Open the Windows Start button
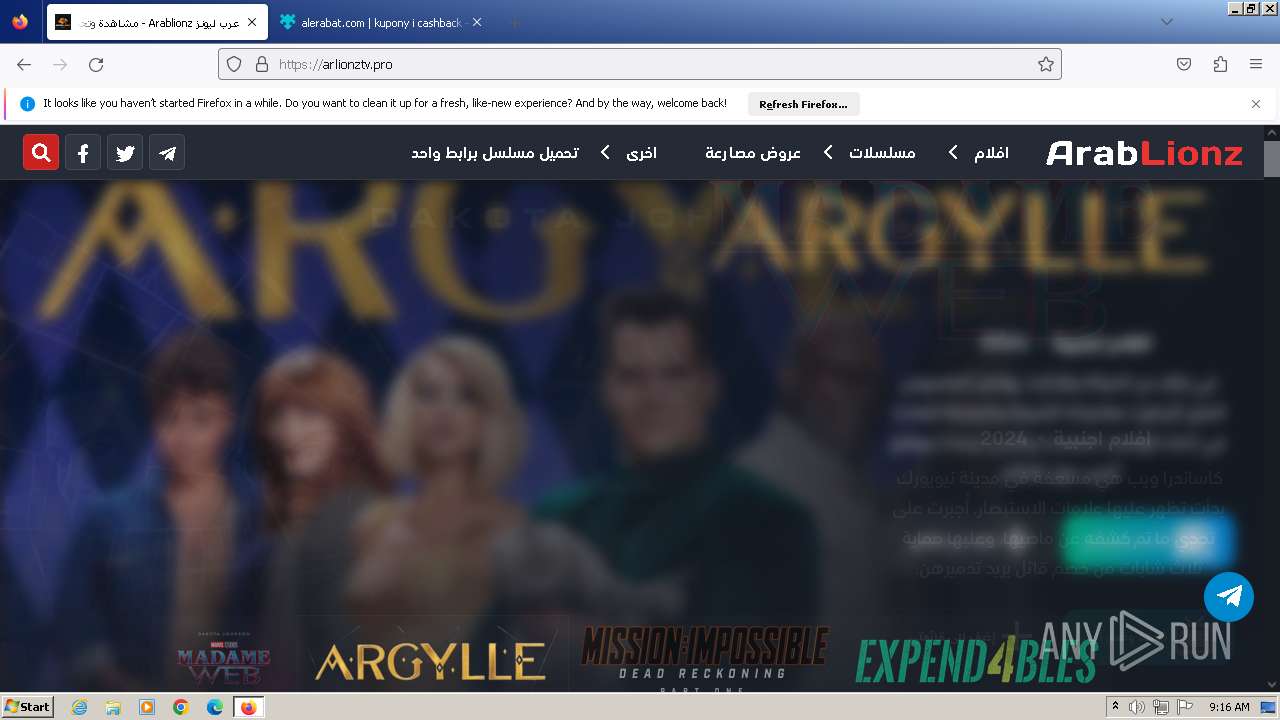The height and width of the screenshot is (720, 1280). point(28,706)
